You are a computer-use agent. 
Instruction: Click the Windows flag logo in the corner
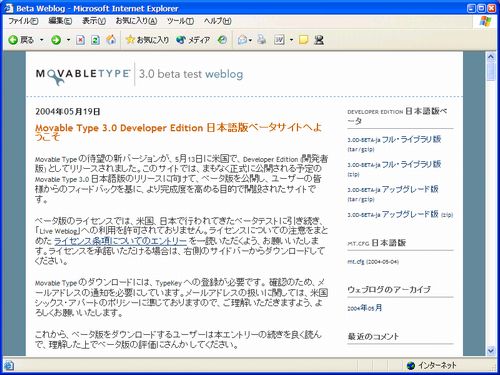pyautogui.click(x=485, y=21)
